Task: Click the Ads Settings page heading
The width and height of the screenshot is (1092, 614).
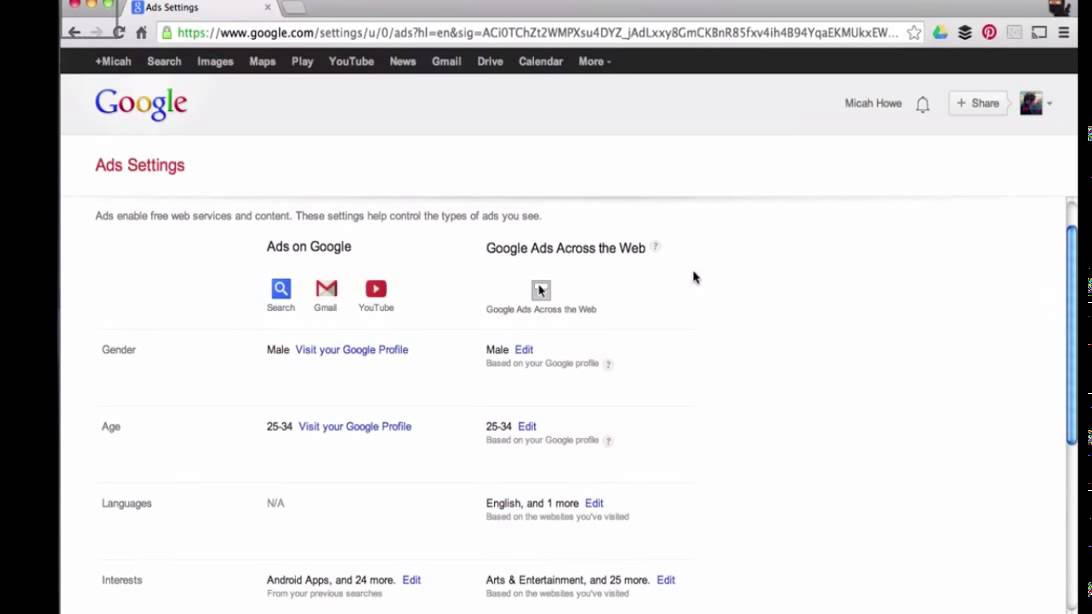Action: 140,165
